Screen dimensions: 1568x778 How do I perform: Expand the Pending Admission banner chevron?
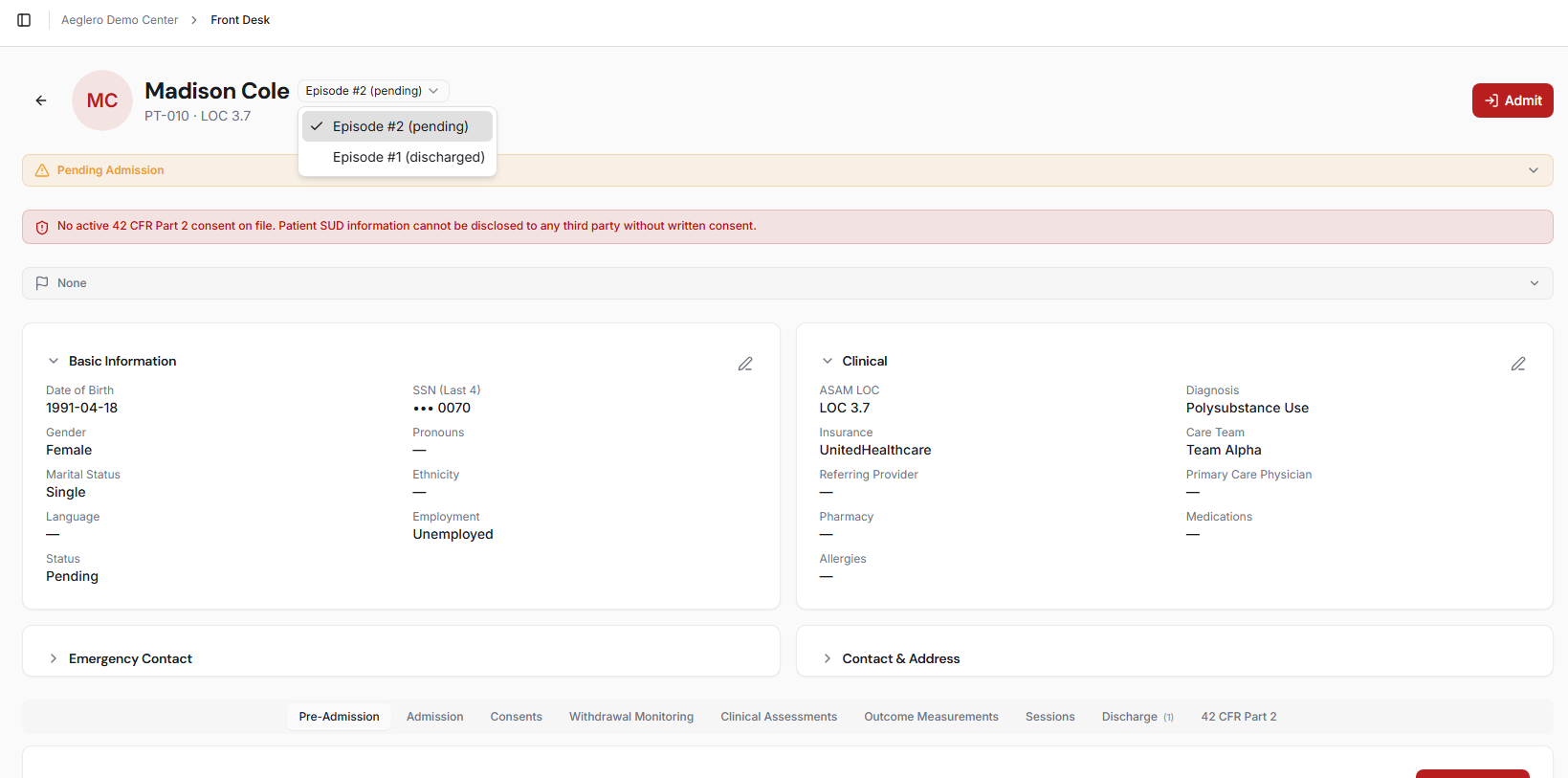(x=1534, y=170)
